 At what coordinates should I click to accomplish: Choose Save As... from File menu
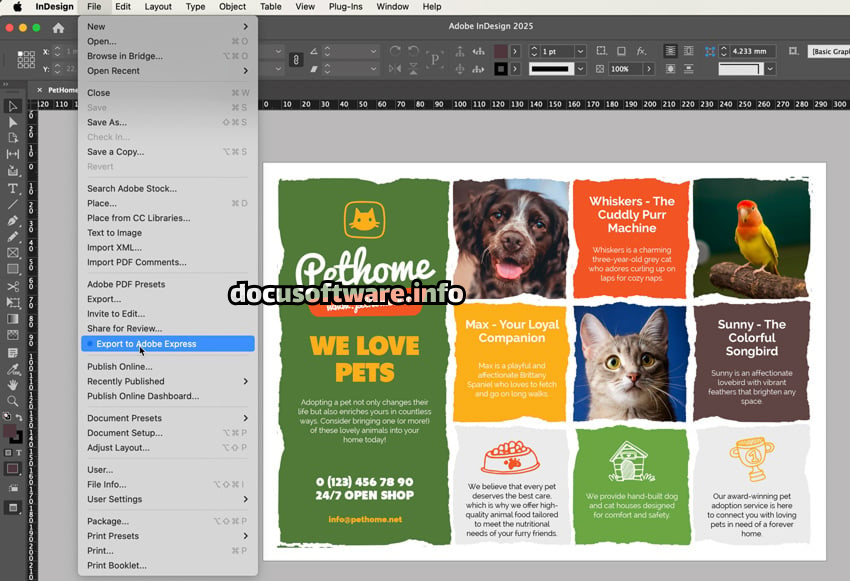pyautogui.click(x=168, y=122)
